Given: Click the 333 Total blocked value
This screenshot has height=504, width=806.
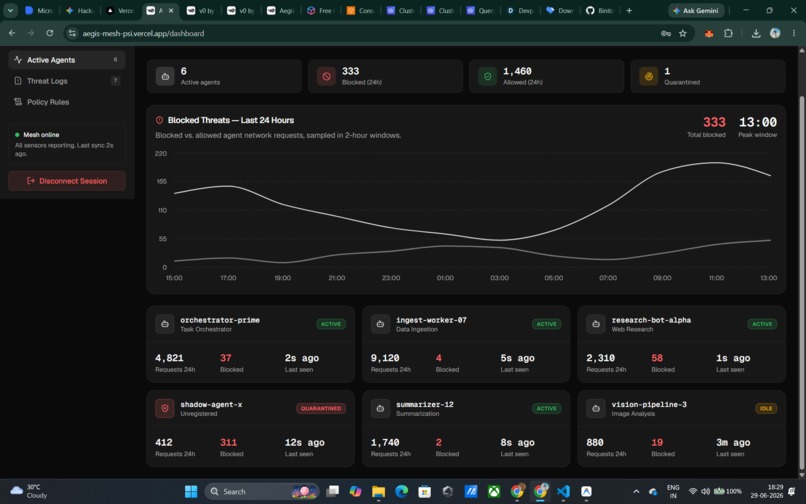Looking at the screenshot, I should point(714,122).
